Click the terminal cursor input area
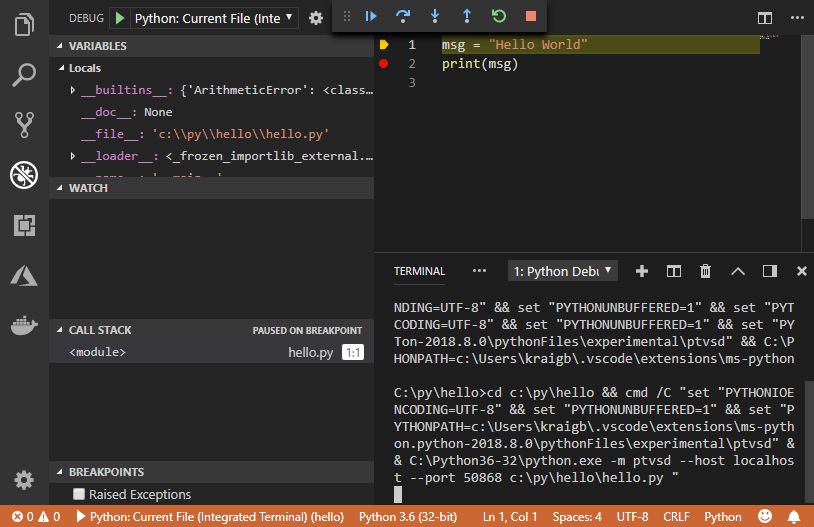The image size is (814, 527). click(398, 494)
